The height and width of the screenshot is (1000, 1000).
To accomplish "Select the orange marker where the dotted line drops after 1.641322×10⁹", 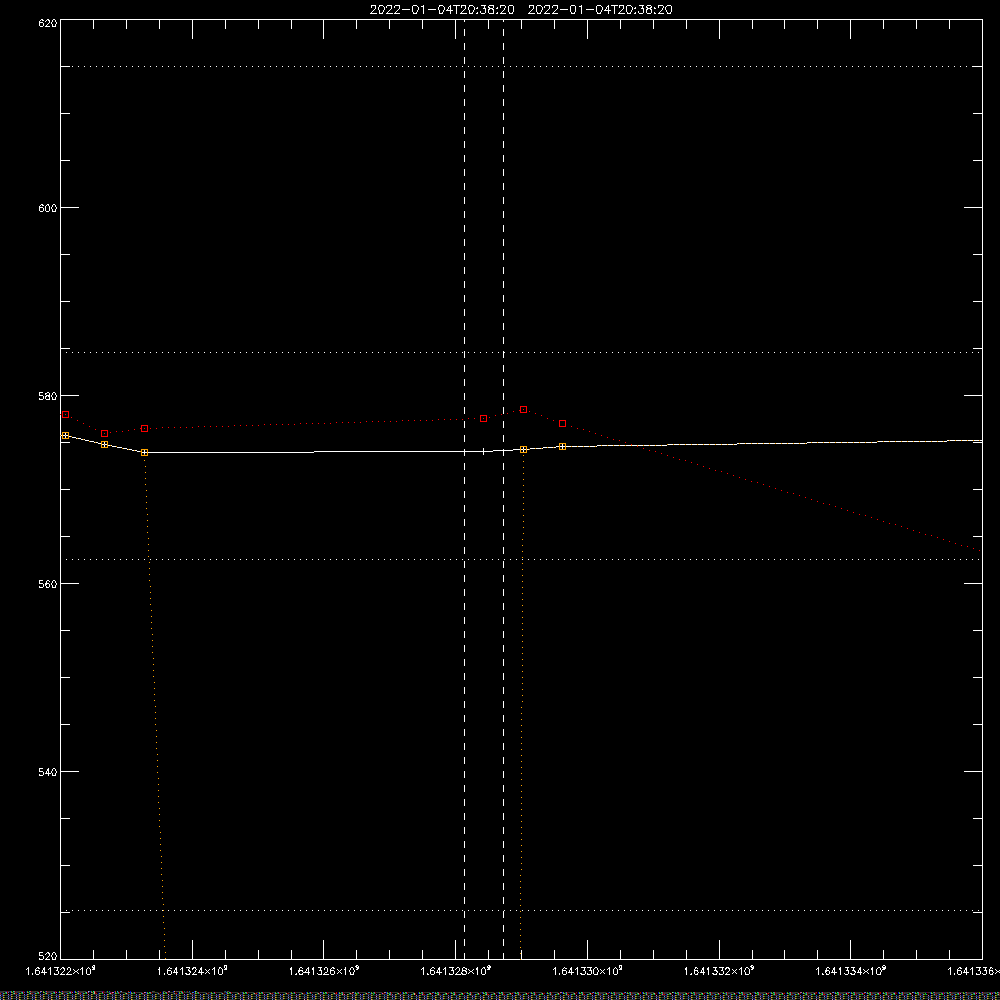I will 145,452.
